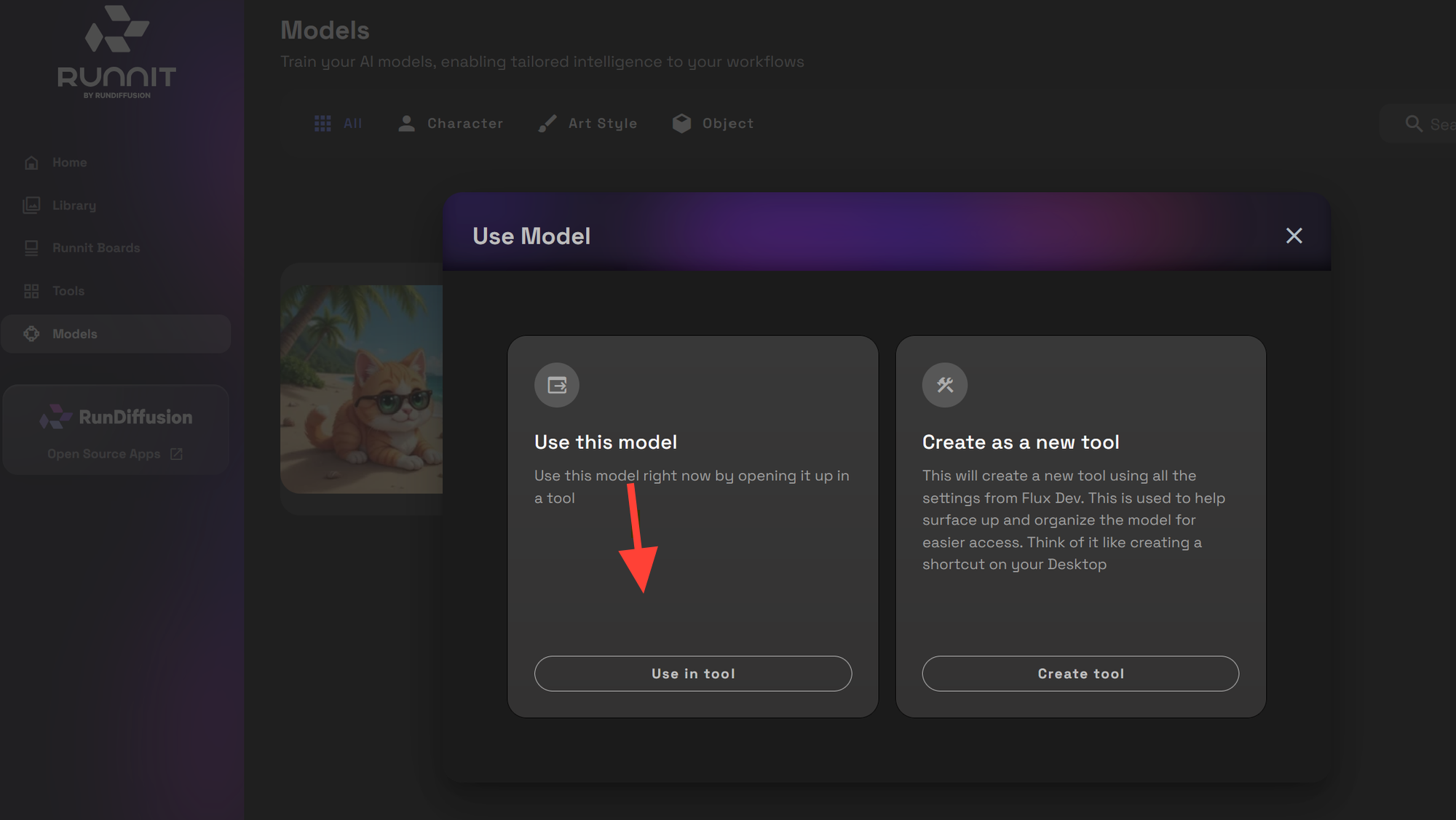Switch to the All filter tab

coord(339,123)
